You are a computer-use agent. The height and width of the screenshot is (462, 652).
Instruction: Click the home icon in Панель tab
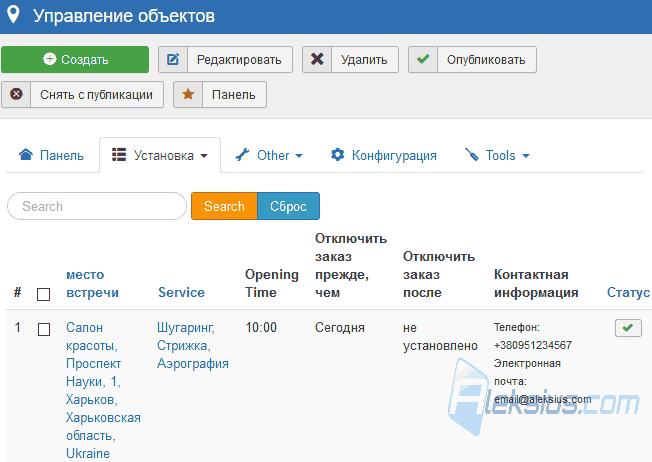[x=26, y=155]
